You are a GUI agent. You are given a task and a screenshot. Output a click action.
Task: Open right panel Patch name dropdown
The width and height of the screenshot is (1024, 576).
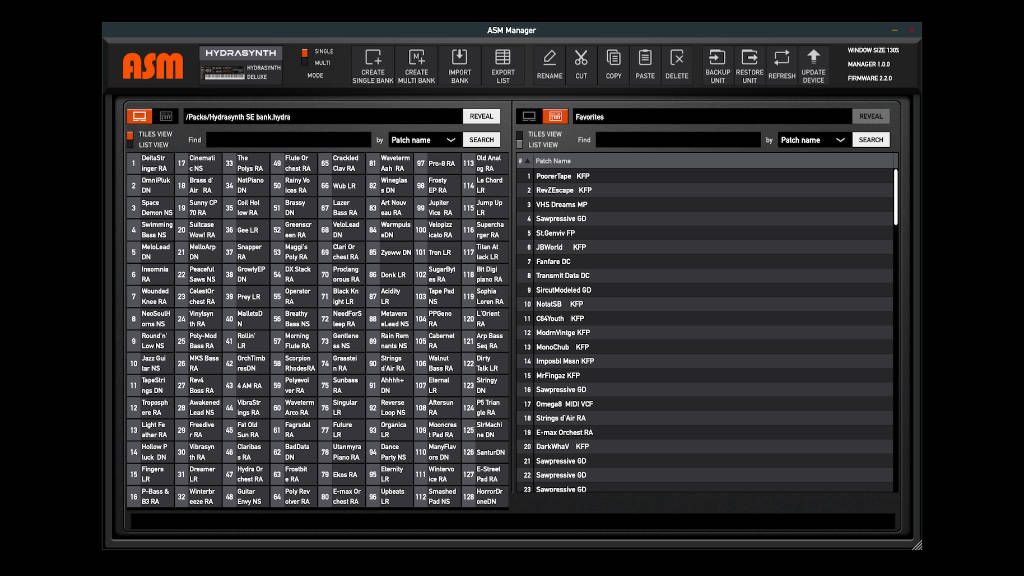coord(813,140)
